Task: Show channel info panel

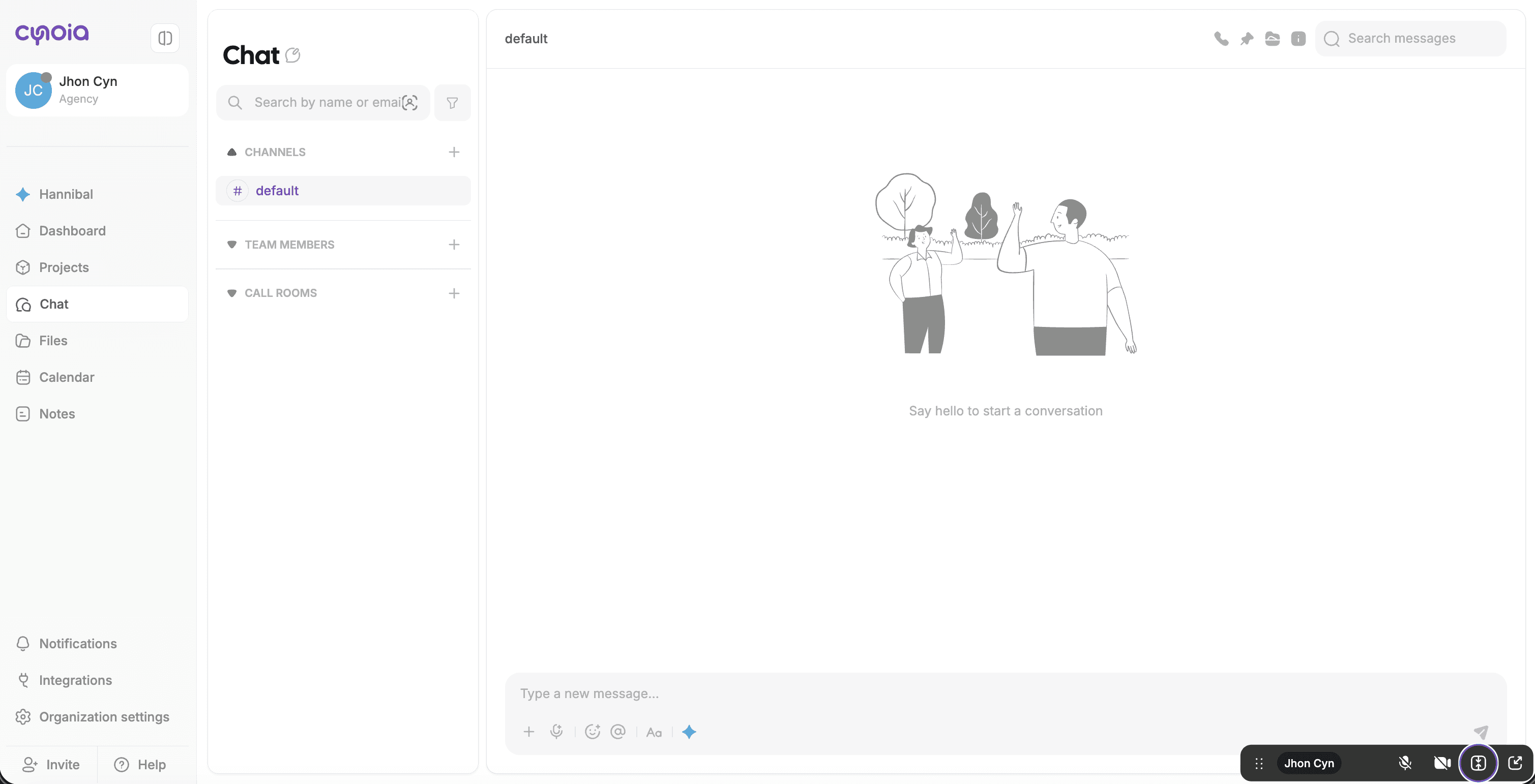Action: tap(1298, 39)
